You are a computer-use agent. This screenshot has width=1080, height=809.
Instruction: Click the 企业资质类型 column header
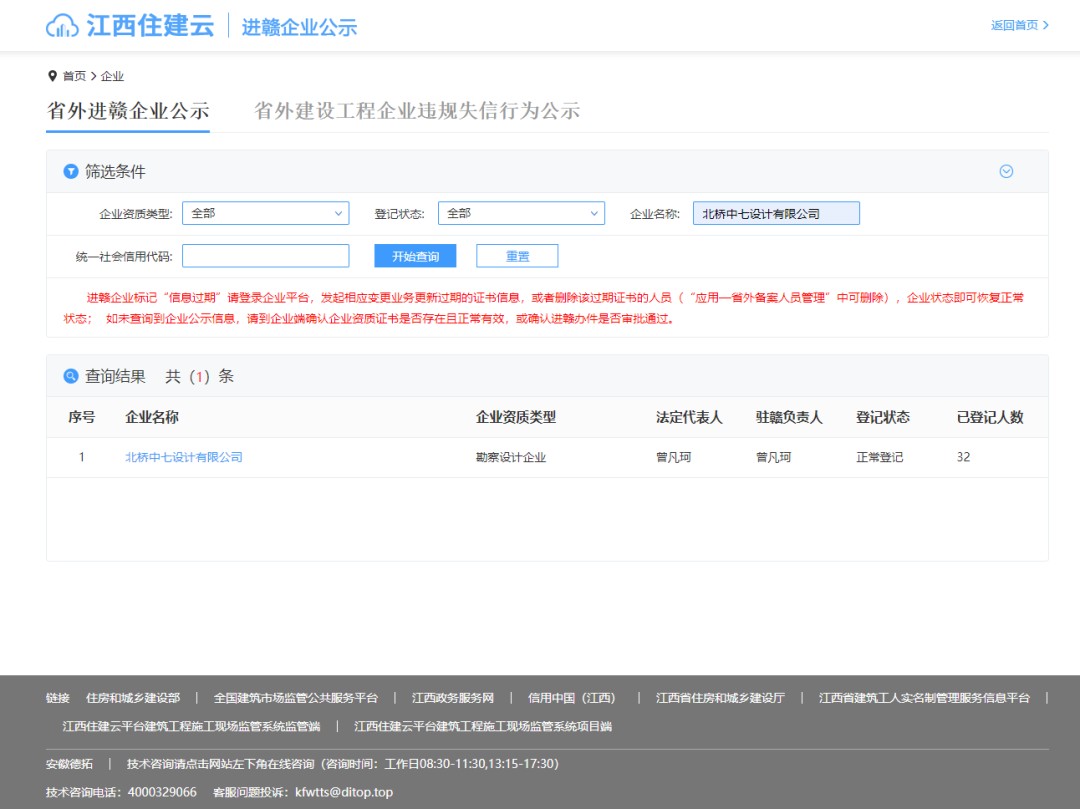coord(516,417)
